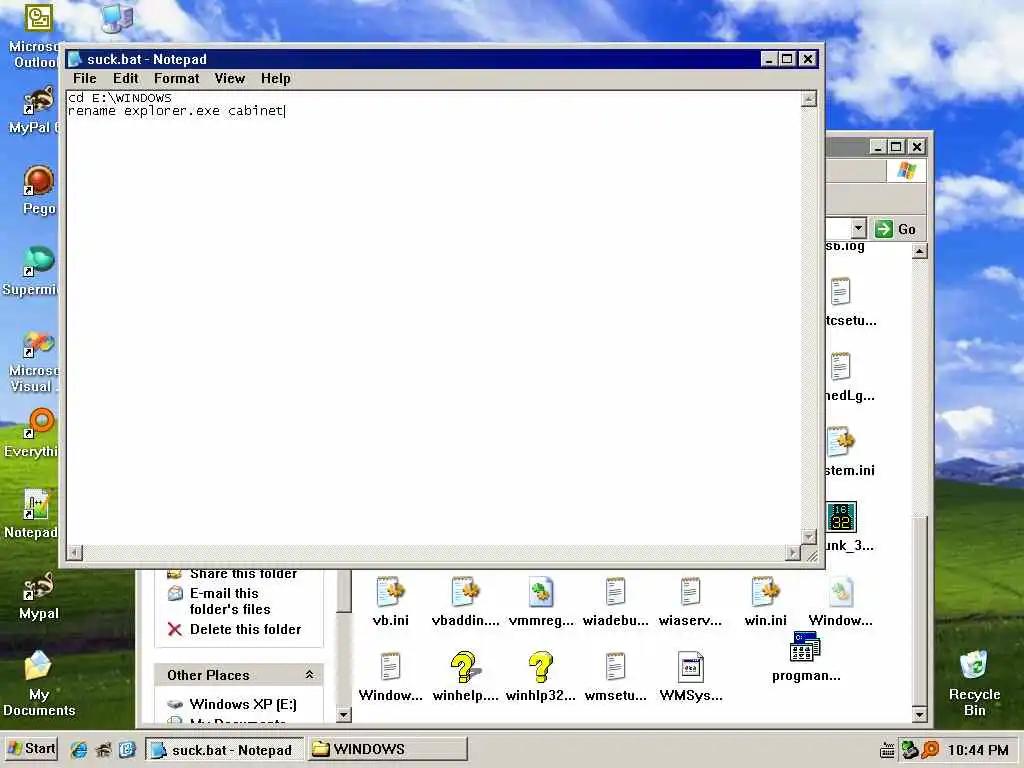The image size is (1024, 768).
Task: Click the Mypal Quick Launch icon
Action: pos(103,750)
